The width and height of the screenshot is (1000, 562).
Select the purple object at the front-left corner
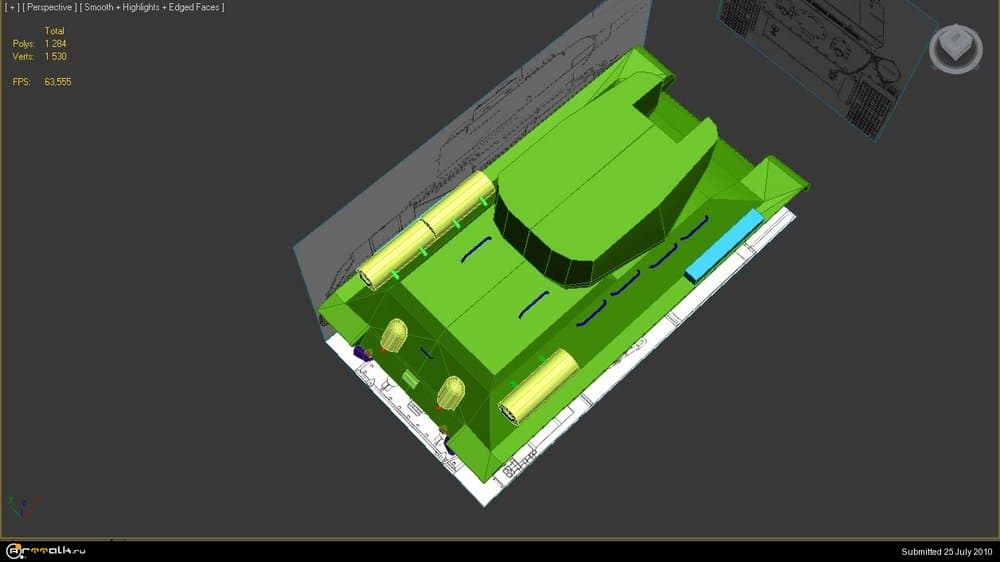362,353
